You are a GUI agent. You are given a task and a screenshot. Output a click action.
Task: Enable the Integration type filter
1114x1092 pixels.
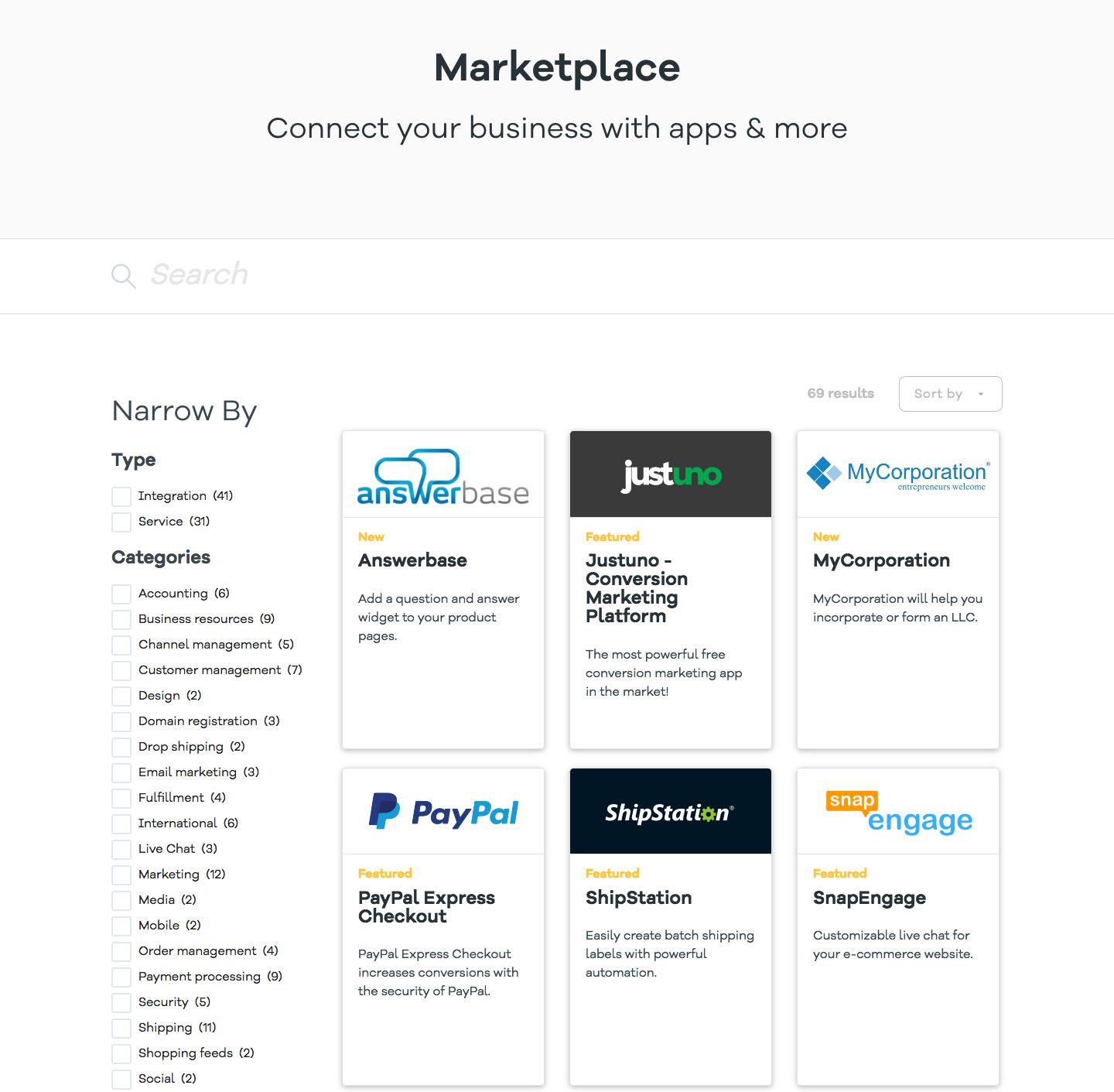pos(121,496)
